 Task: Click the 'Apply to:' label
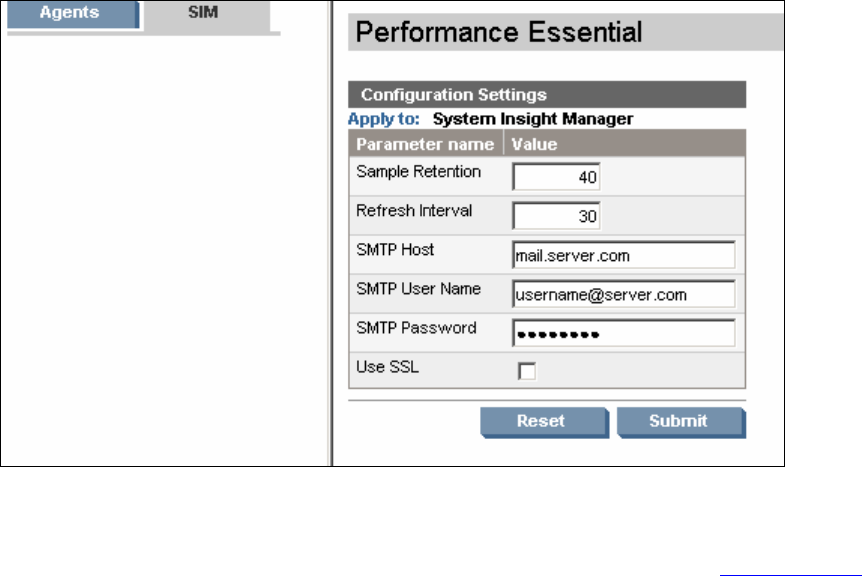(384, 119)
